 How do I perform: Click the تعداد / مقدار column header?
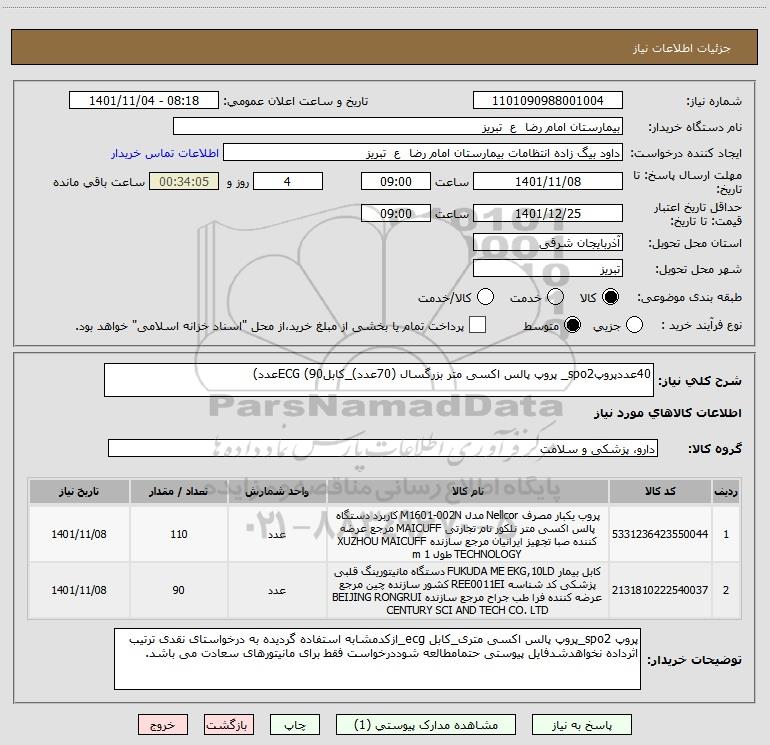pos(179,491)
